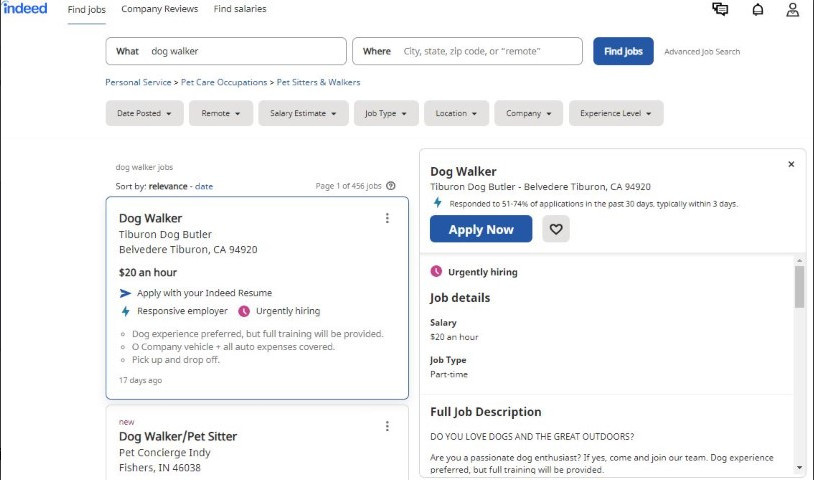This screenshot has height=480, width=814.
Task: Open the Company filter dropdown
Action: tap(528, 113)
